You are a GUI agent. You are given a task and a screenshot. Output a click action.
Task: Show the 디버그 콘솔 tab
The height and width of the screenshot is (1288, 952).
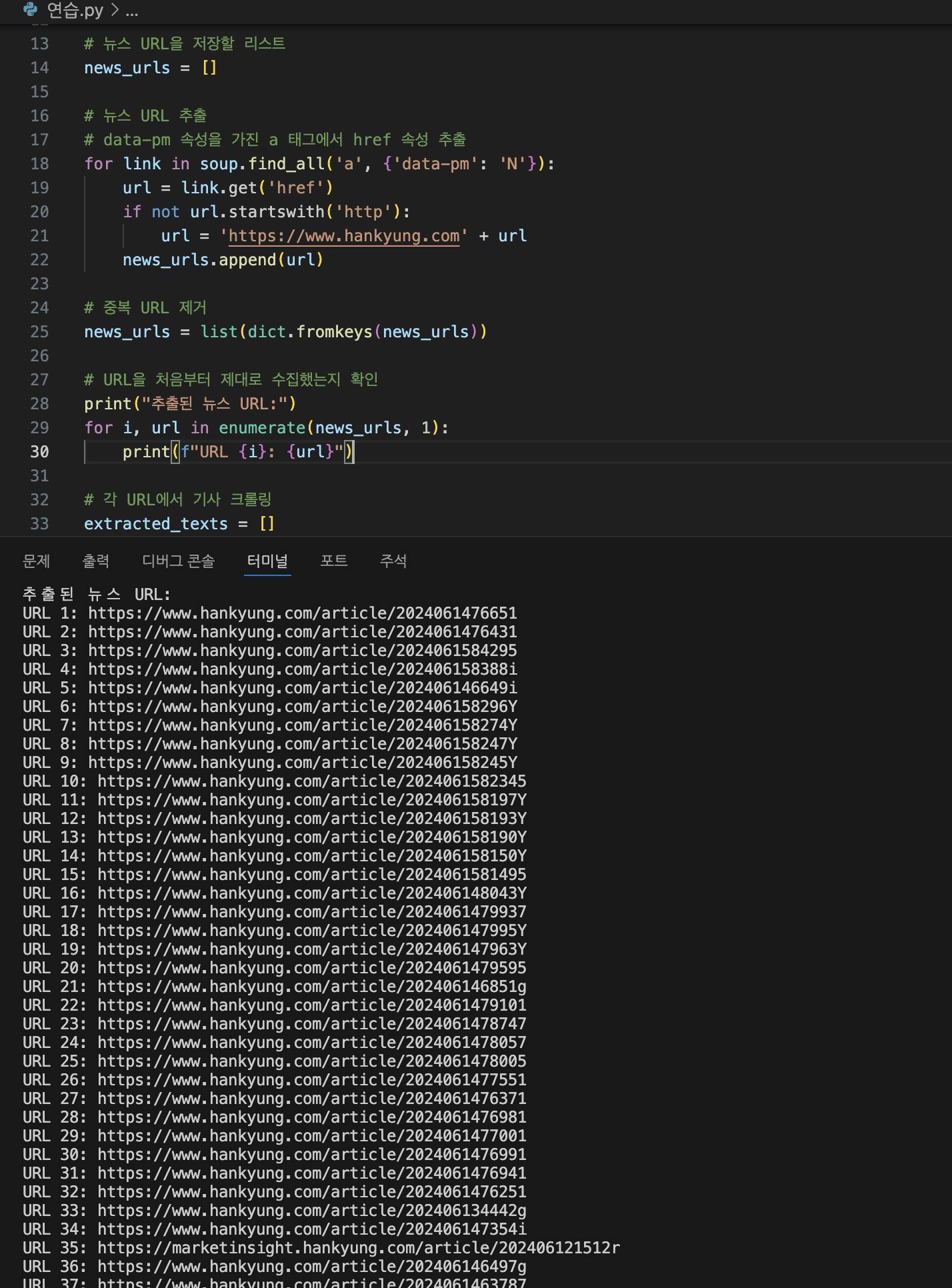coord(178,561)
